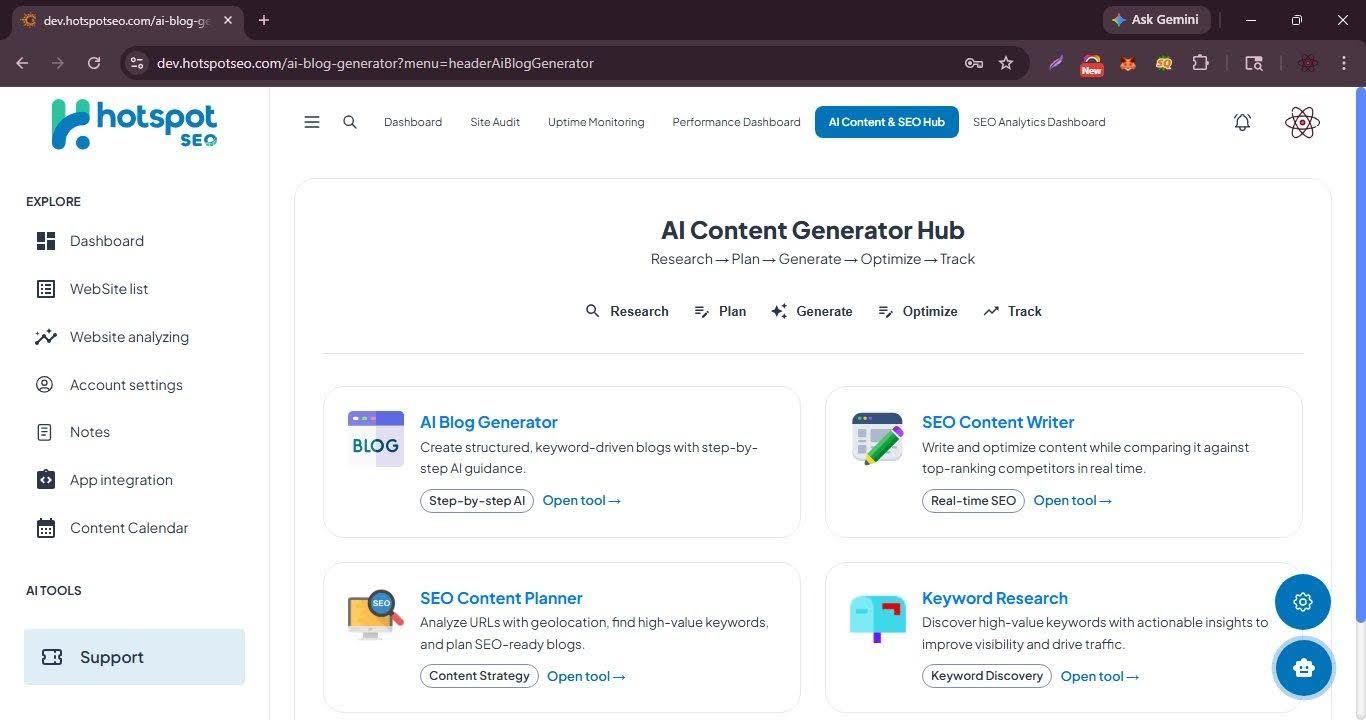Click the Ask Gemini button
1366x720 pixels.
pos(1156,20)
